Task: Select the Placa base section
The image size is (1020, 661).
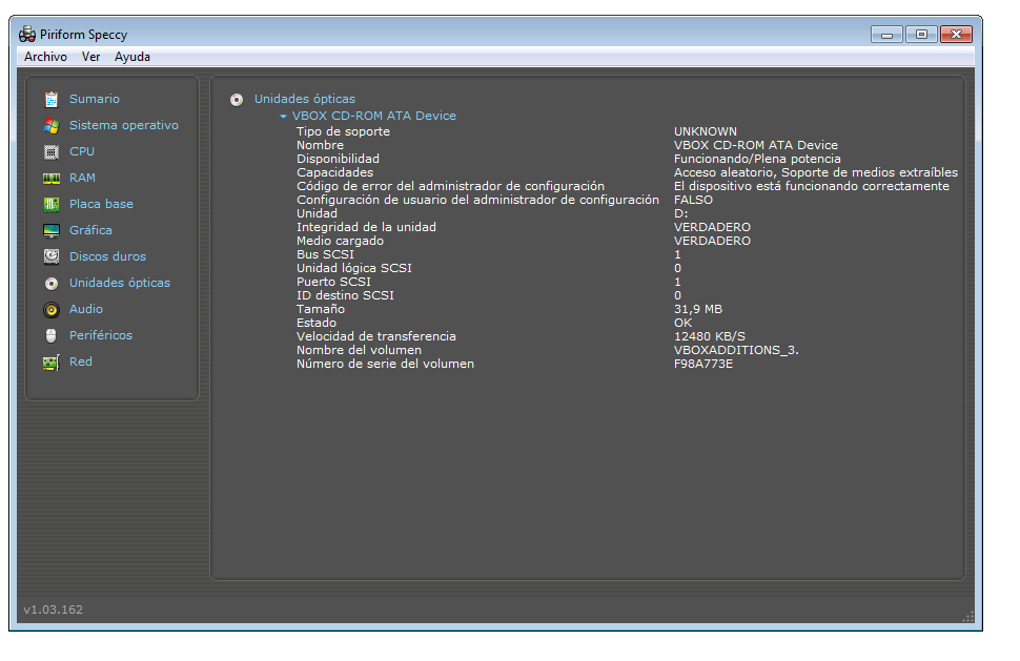Action: 101,204
